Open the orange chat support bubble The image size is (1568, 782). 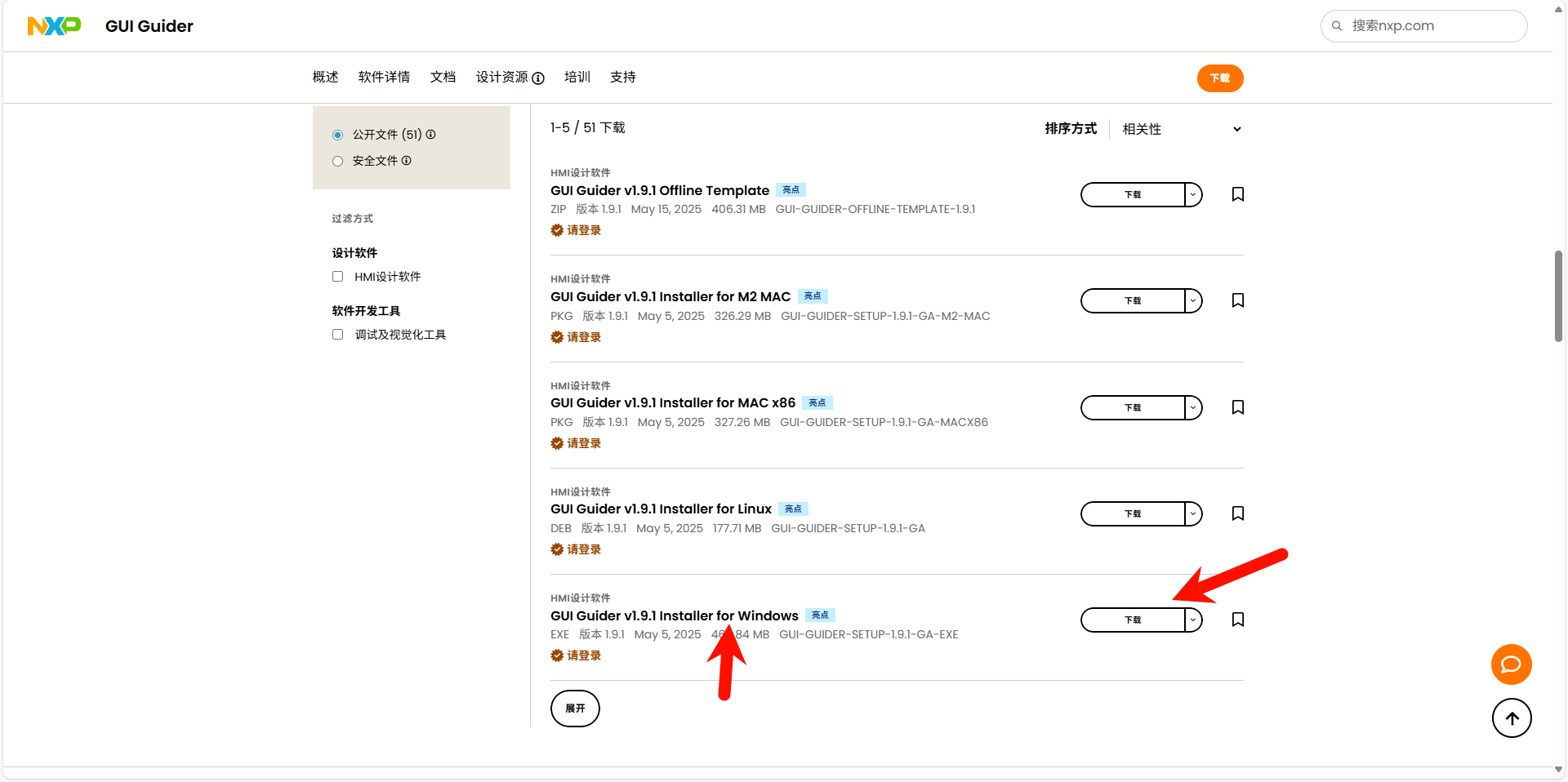[1511, 664]
